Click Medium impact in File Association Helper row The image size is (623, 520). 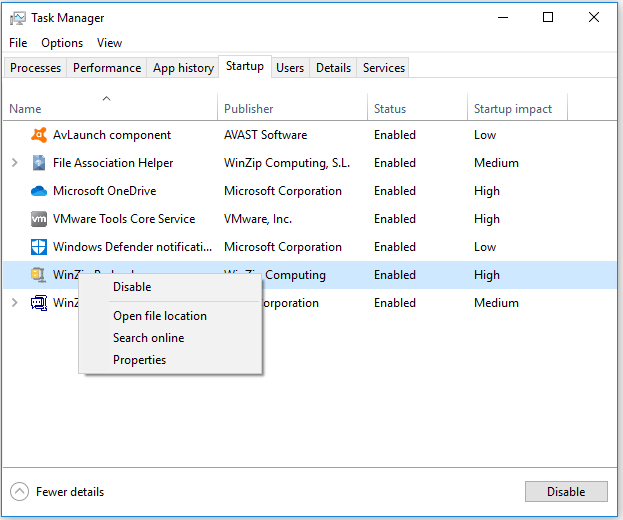(x=496, y=163)
